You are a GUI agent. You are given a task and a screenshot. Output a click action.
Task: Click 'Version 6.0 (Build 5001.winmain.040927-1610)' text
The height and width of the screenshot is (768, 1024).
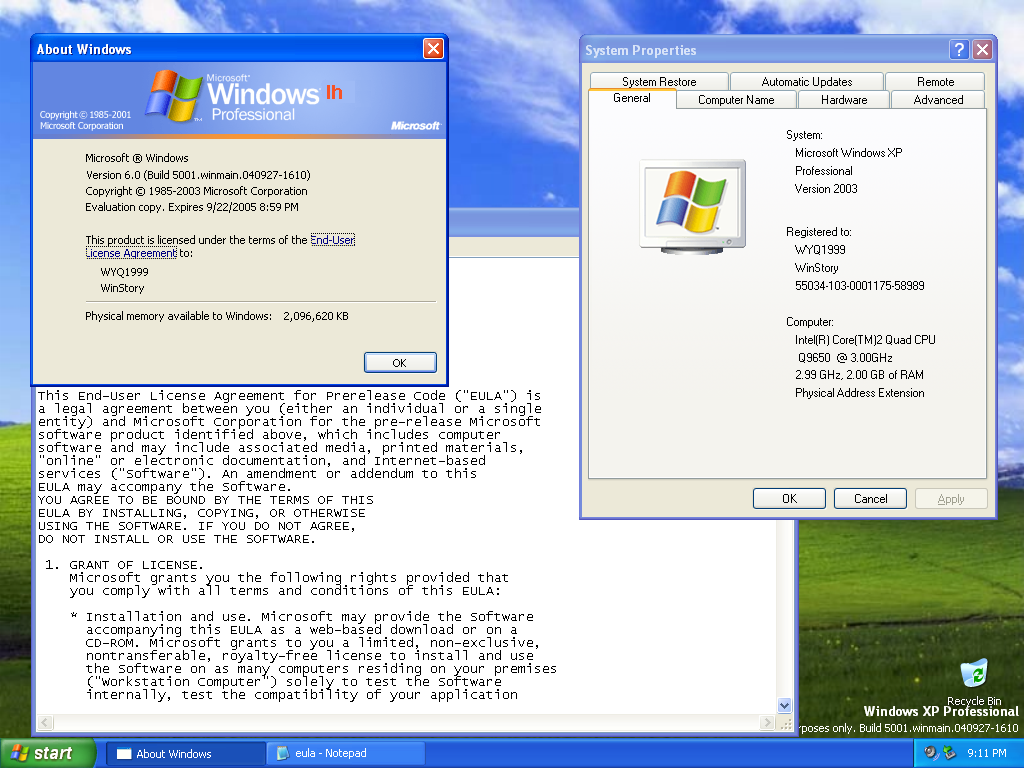(198, 175)
